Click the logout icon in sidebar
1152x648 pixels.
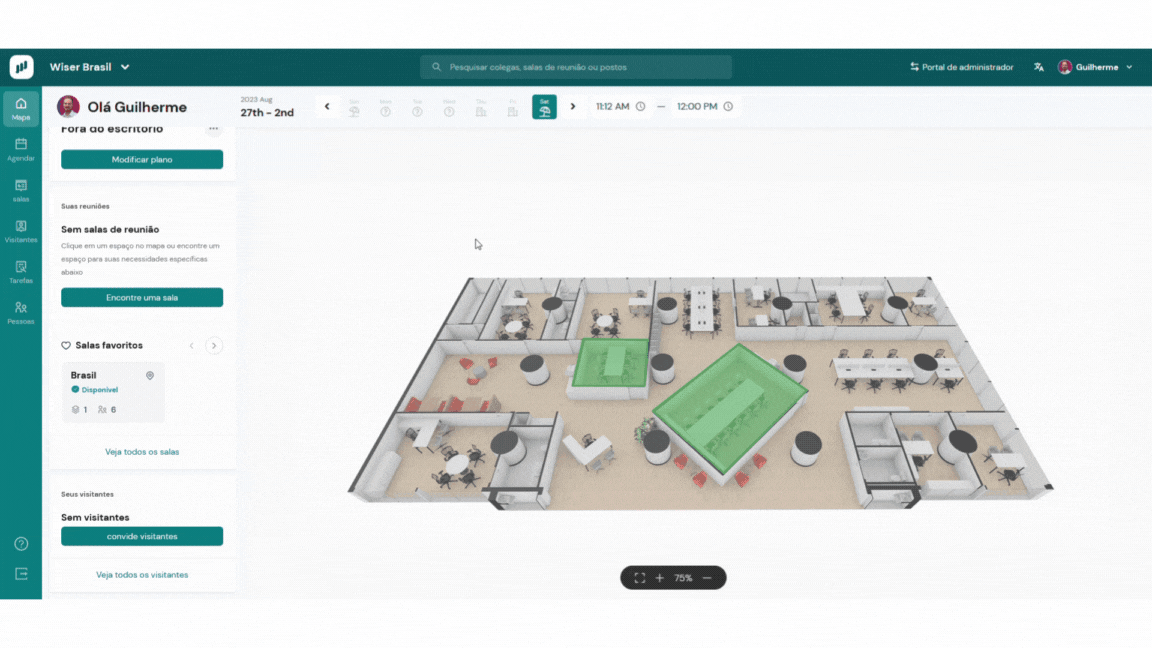[21, 574]
